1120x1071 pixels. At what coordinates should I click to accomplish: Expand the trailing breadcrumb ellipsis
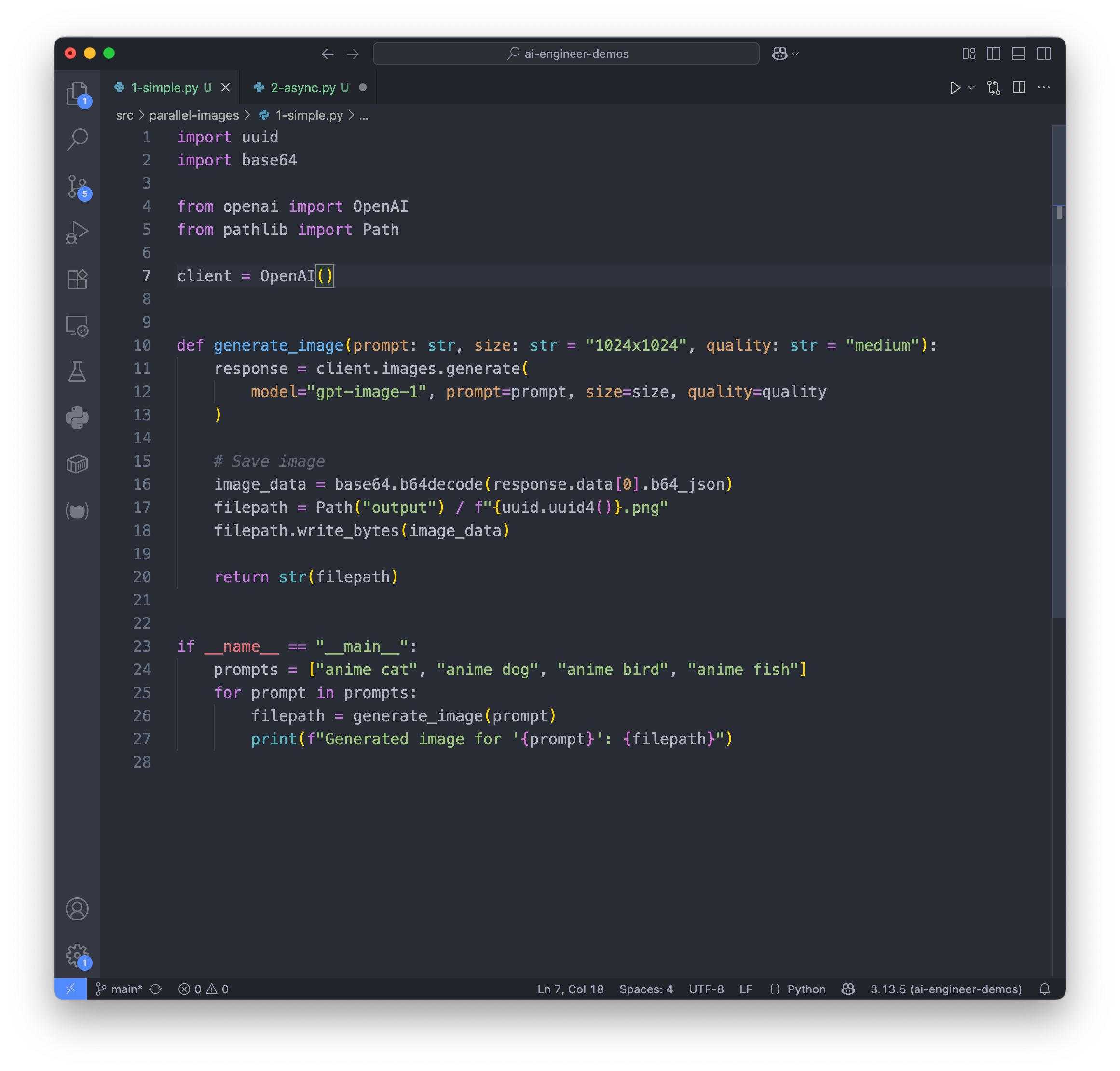[364, 115]
